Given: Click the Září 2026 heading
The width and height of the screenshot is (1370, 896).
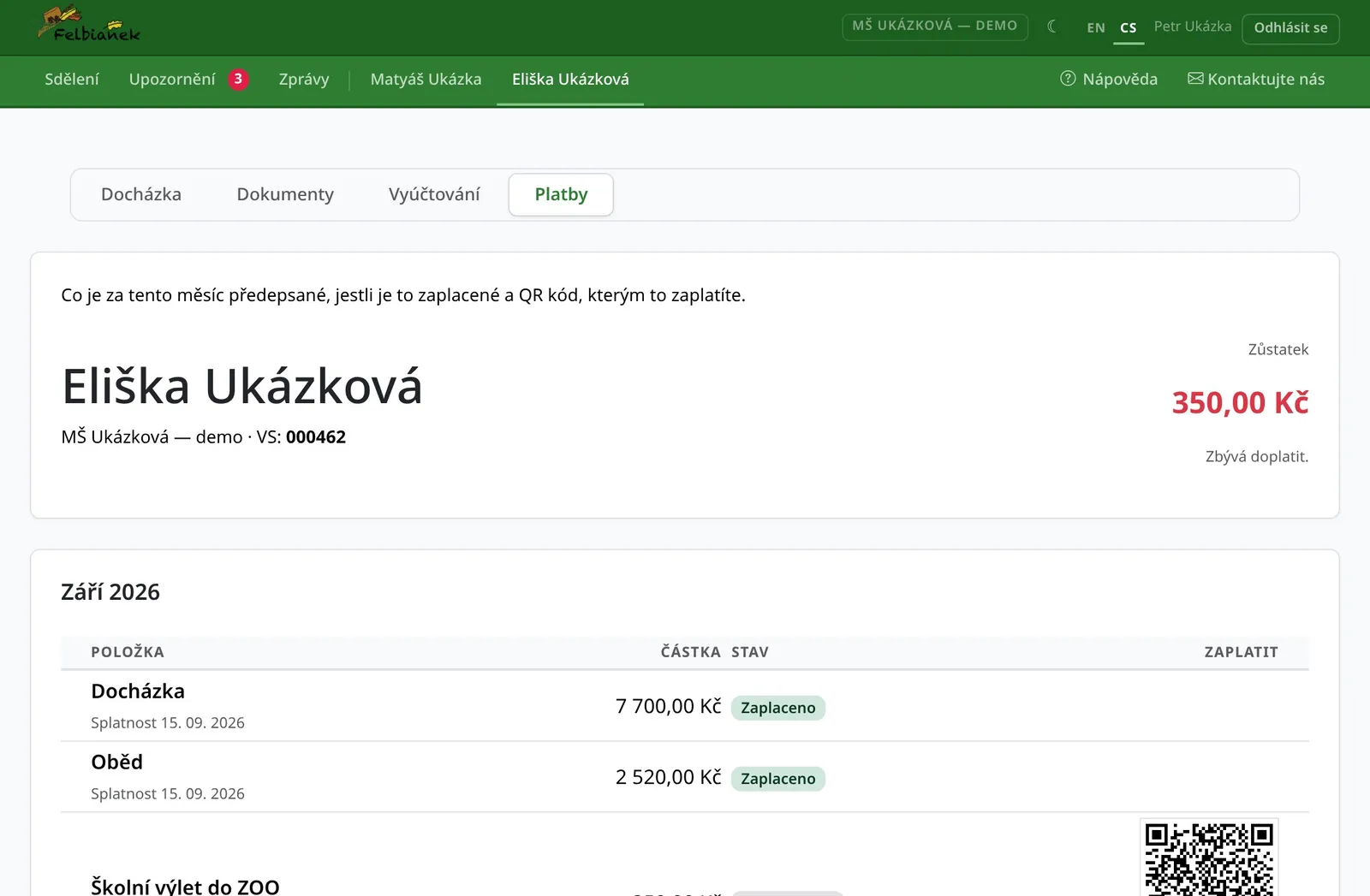Looking at the screenshot, I should coord(110,592).
